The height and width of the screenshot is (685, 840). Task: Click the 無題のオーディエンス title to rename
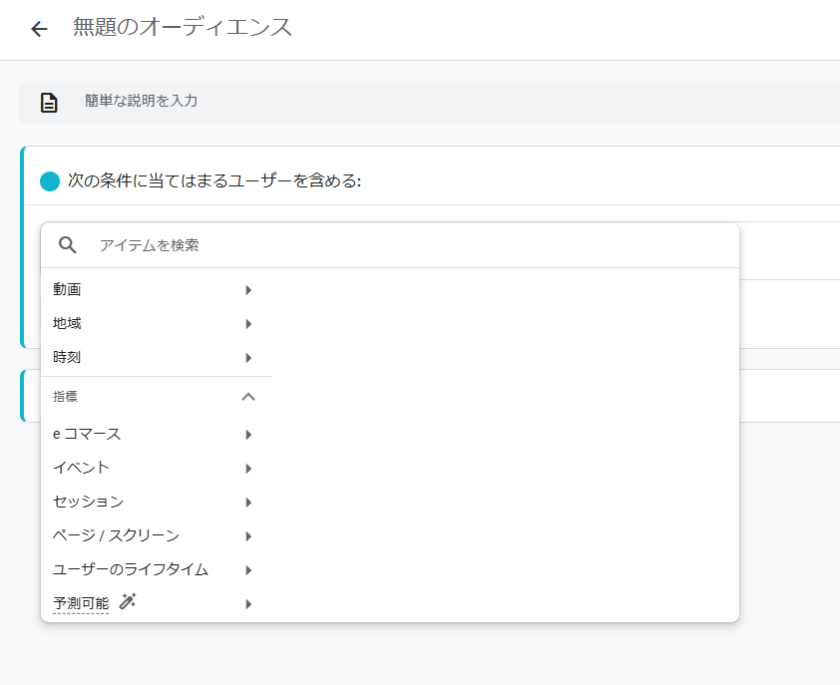(x=183, y=28)
